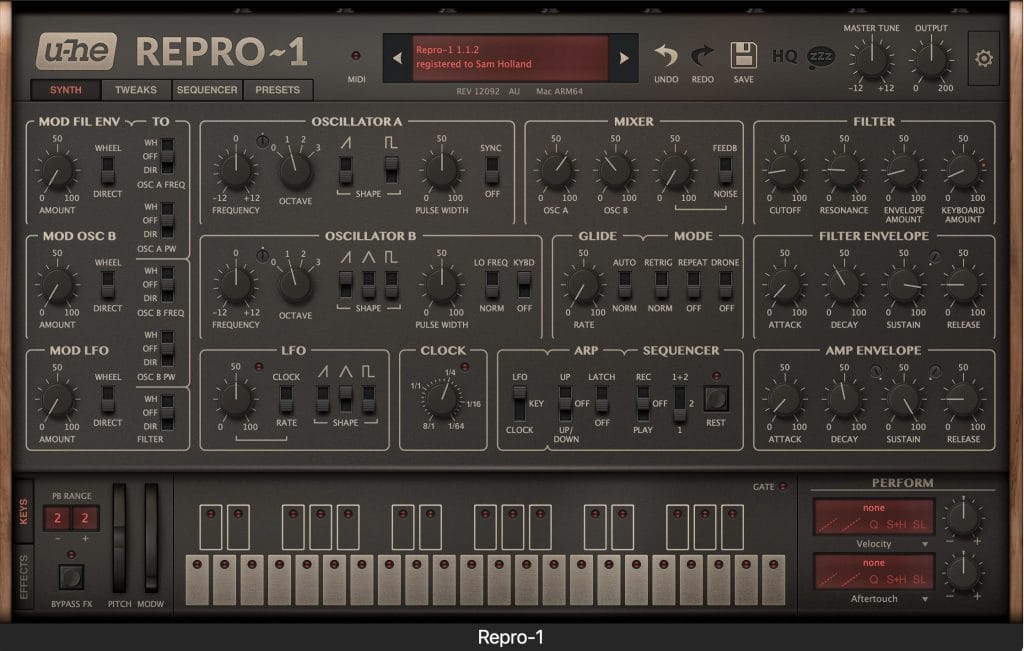Enable the REPEAT mode switch
The image size is (1024, 651).
(x=693, y=284)
